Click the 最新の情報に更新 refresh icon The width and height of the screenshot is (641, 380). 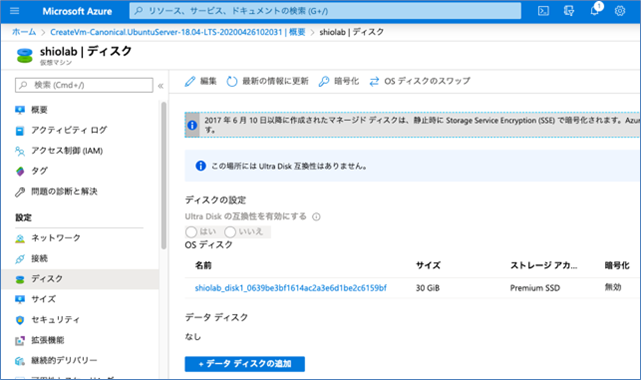232,81
